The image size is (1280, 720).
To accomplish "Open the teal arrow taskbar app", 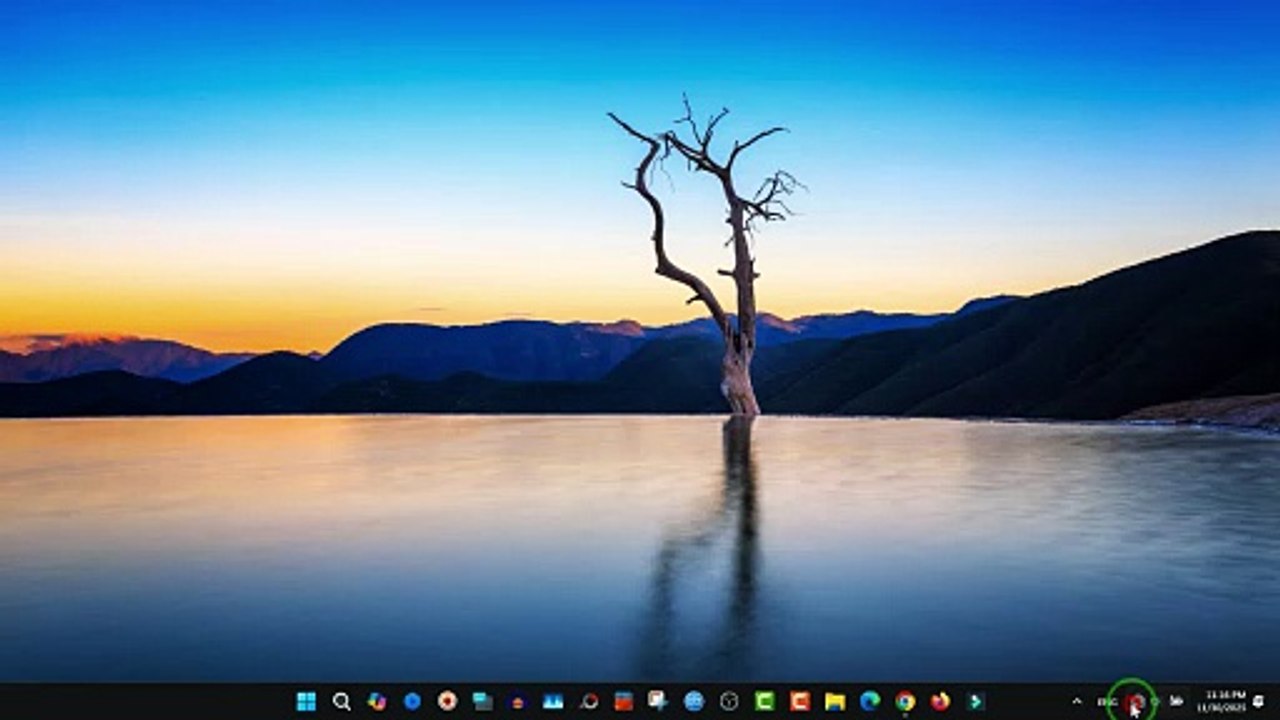I will pyautogui.click(x=976, y=701).
